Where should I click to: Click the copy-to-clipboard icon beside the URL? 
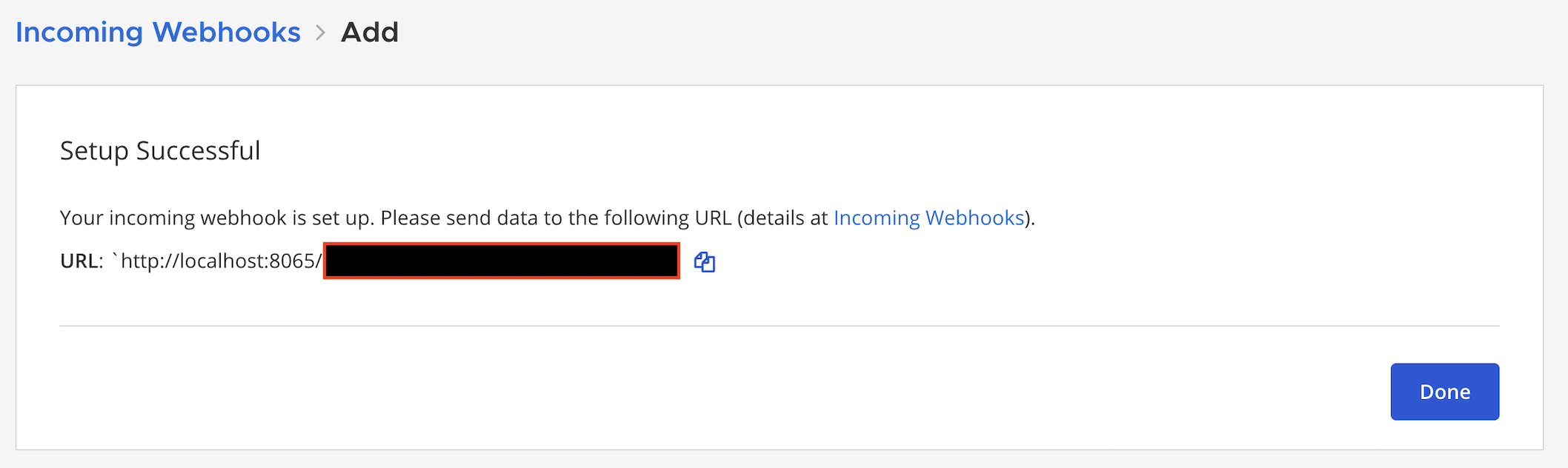[705, 261]
